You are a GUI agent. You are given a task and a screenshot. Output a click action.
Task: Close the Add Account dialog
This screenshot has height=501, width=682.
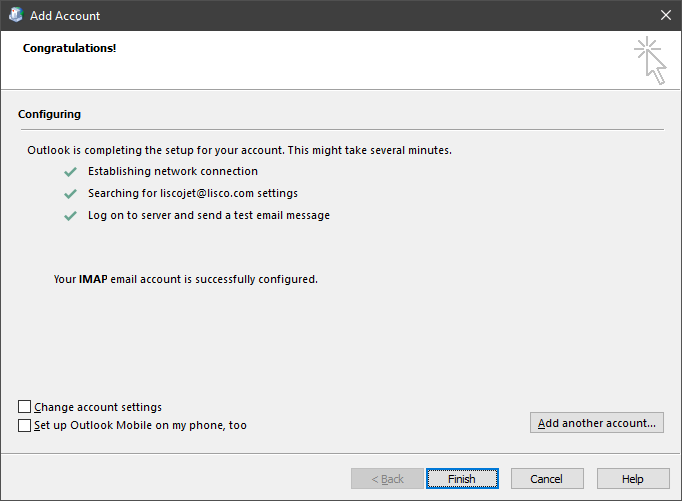tap(665, 15)
